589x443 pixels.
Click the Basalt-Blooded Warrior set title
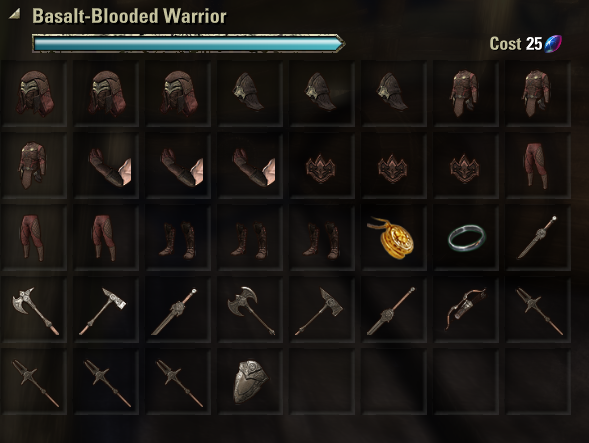point(129,16)
